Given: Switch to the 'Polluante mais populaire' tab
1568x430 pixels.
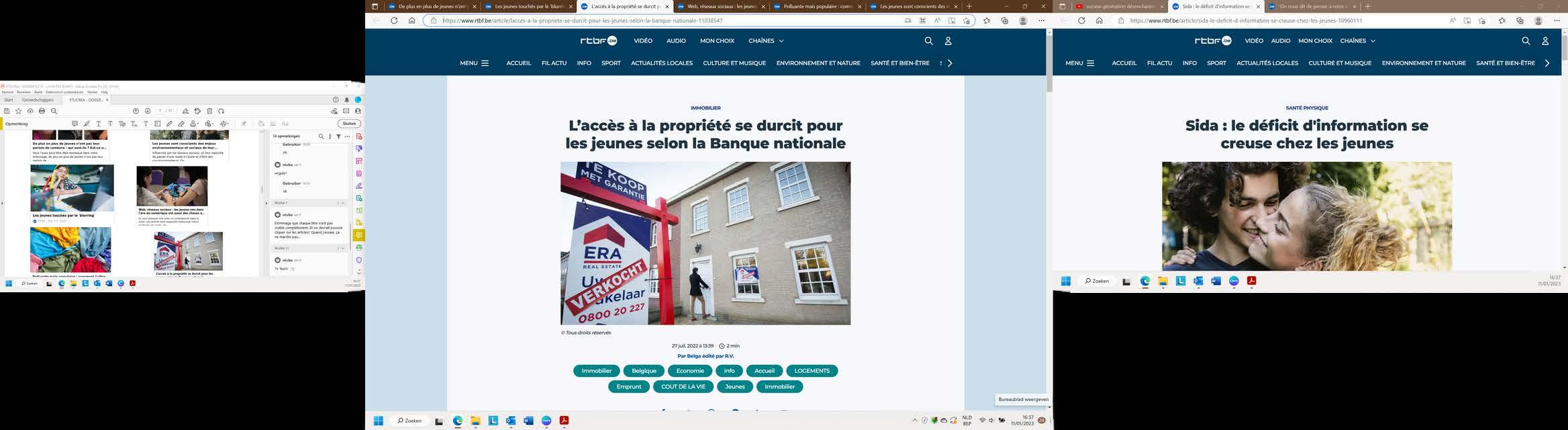Looking at the screenshot, I should coord(818,7).
